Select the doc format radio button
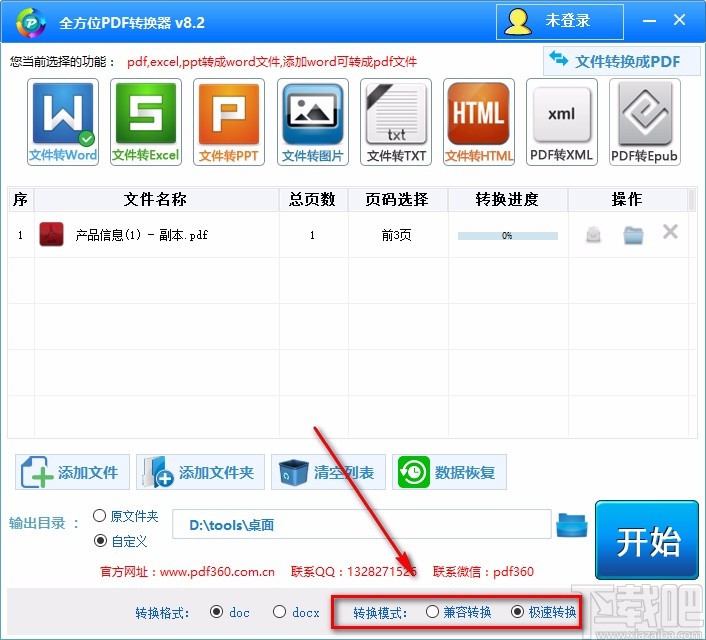 217,612
